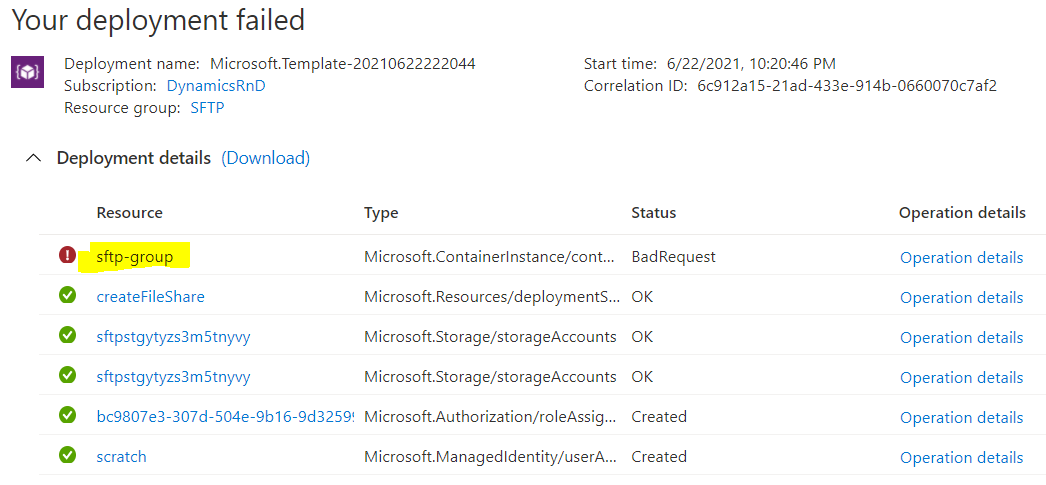
Task: Collapse the Deployment details section chevron
Action: [x=33, y=159]
